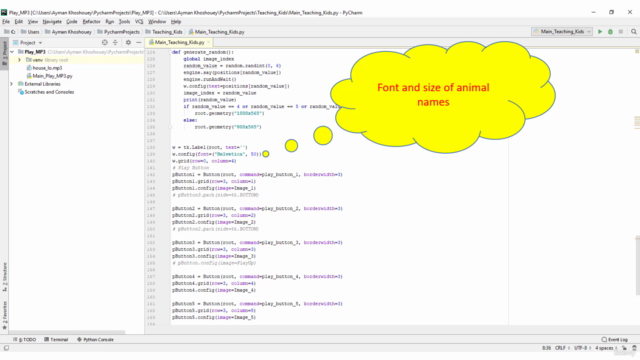640x360 pixels.
Task: Click Ayman Khoshouey breadcrumb in navigation bar
Action: 68,32
